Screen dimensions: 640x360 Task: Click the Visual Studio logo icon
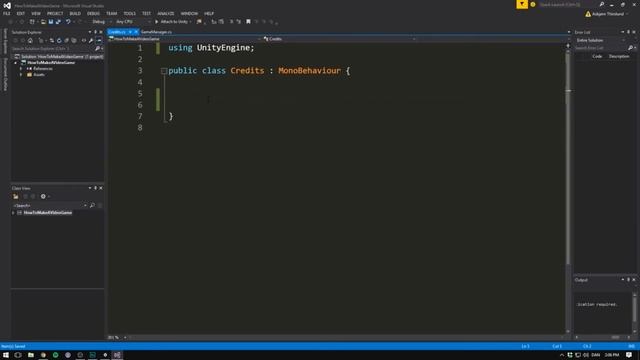pyautogui.click(x=7, y=5)
